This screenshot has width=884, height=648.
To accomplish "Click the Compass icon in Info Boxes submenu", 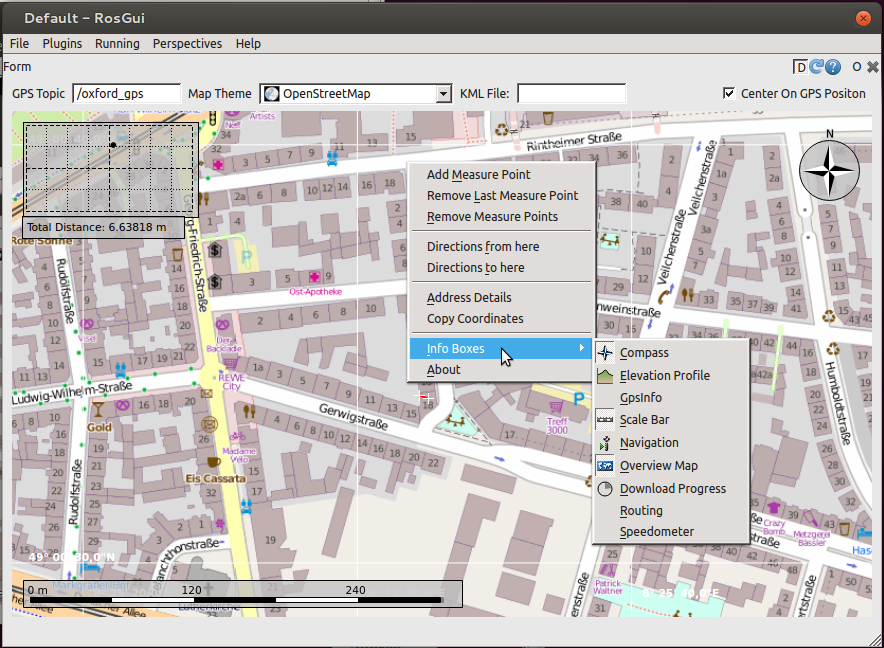I will point(604,353).
